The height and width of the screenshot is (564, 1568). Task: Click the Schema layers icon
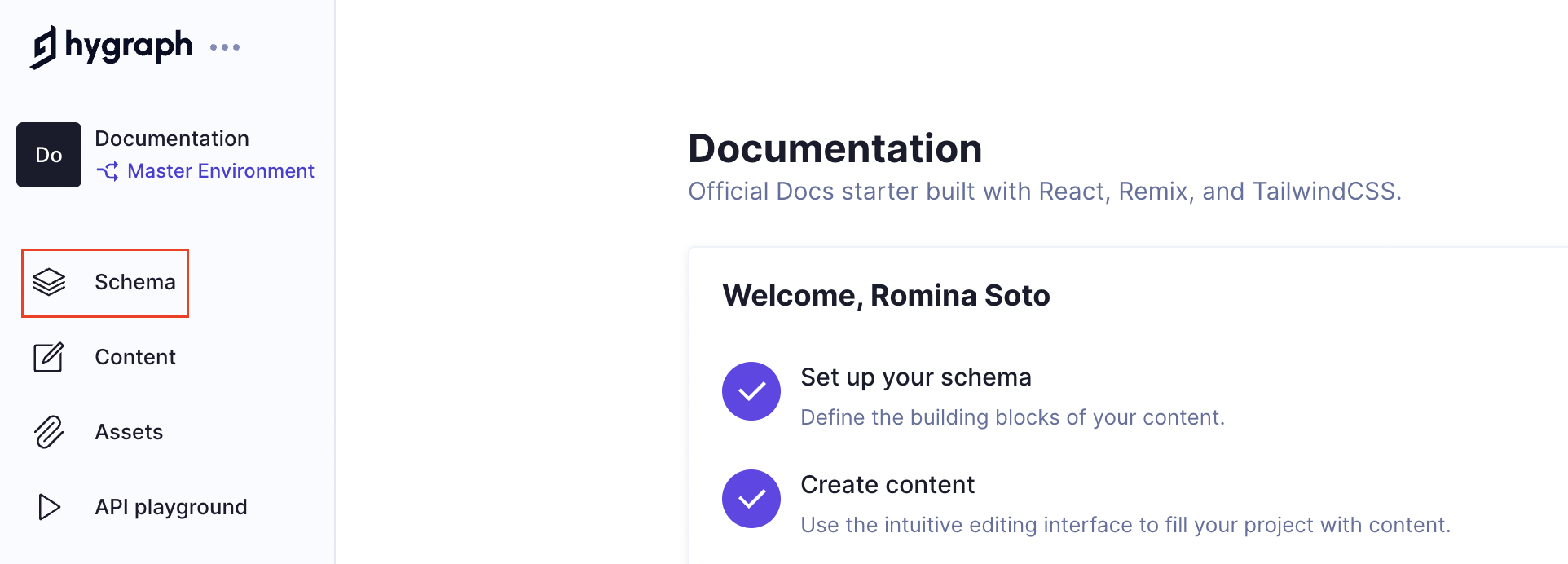click(x=49, y=282)
